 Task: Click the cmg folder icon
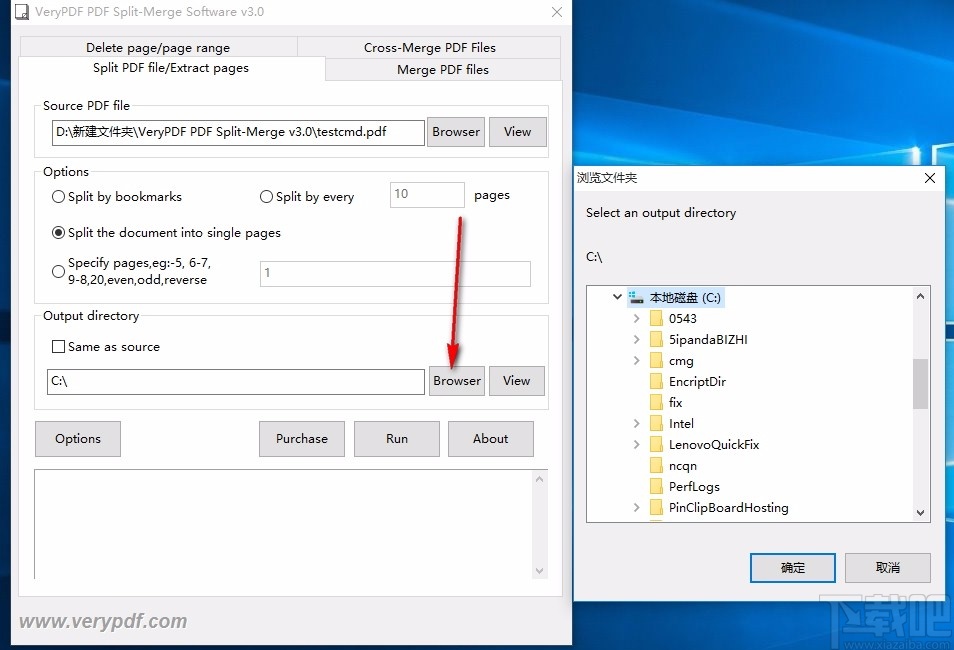pyautogui.click(x=657, y=360)
